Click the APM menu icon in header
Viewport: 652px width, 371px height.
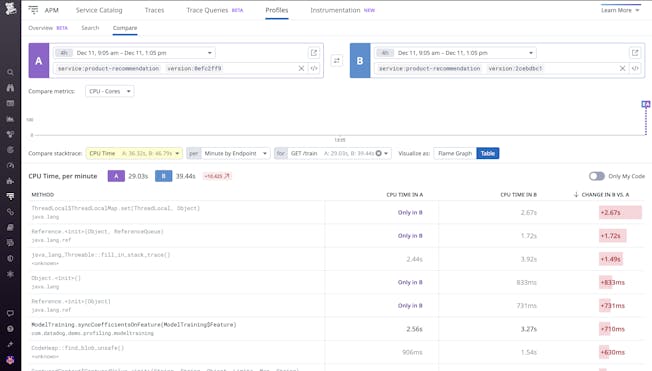(33, 10)
